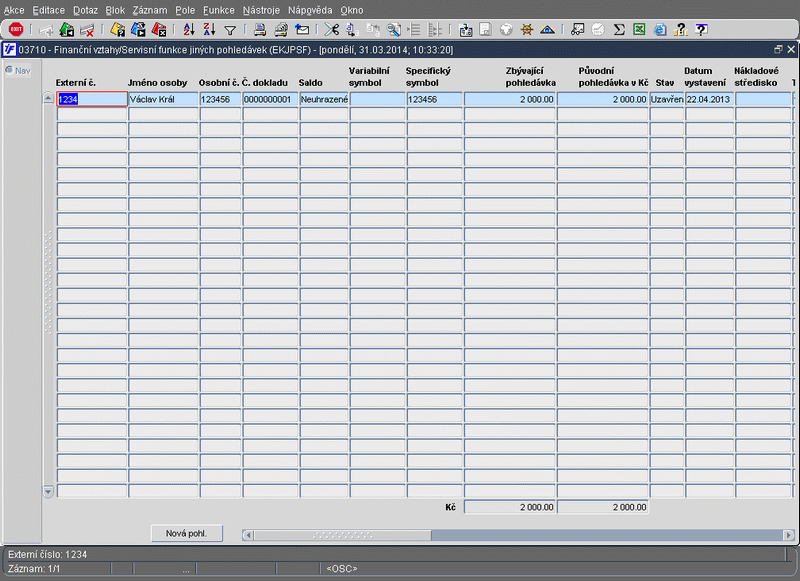
Task: Click the Internet Explorer browser icon
Action: [x=660, y=30]
